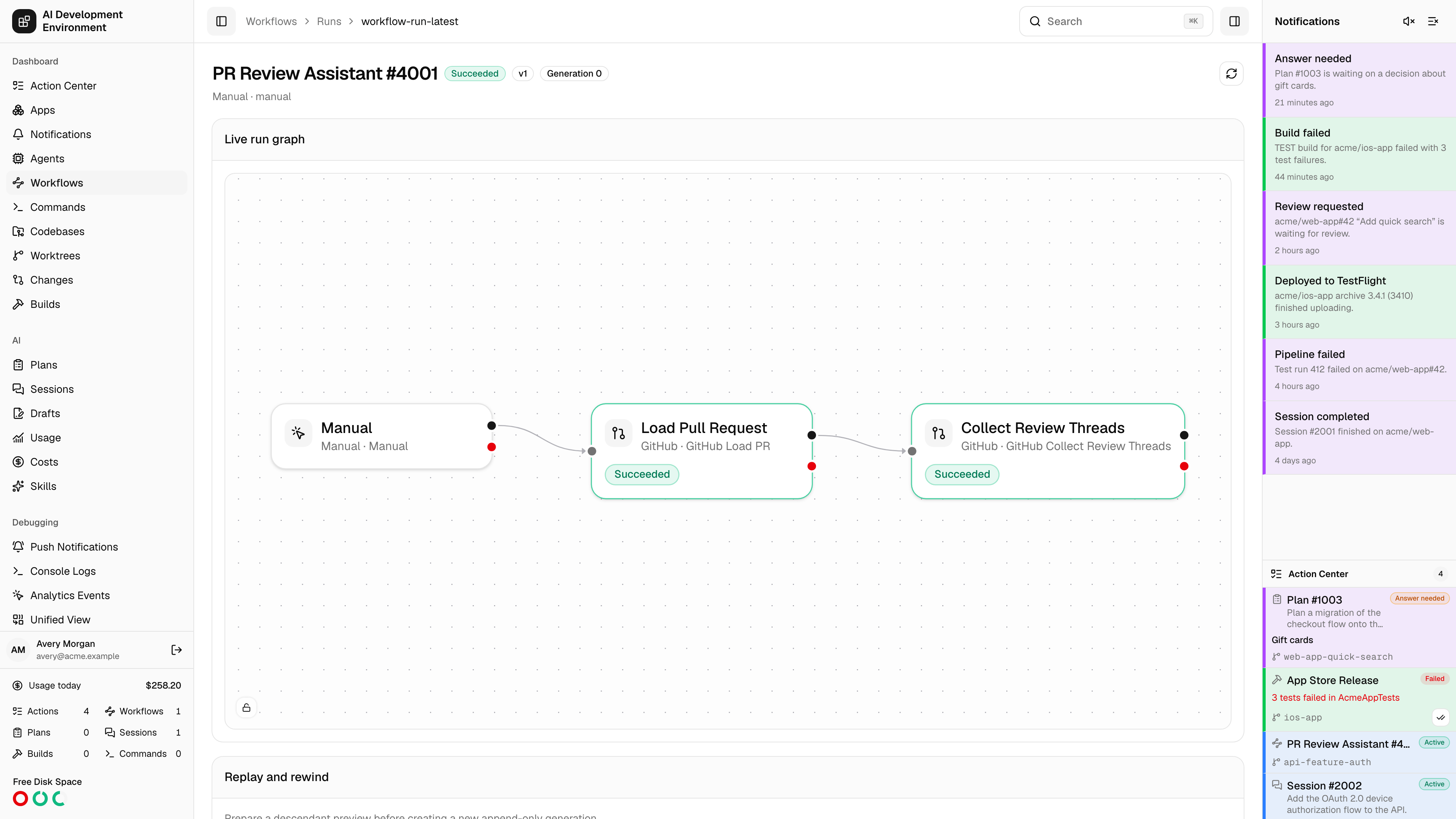Image resolution: width=1456 pixels, height=819 pixels.
Task: Click red Free Disk Space ring
Action: click(x=20, y=799)
